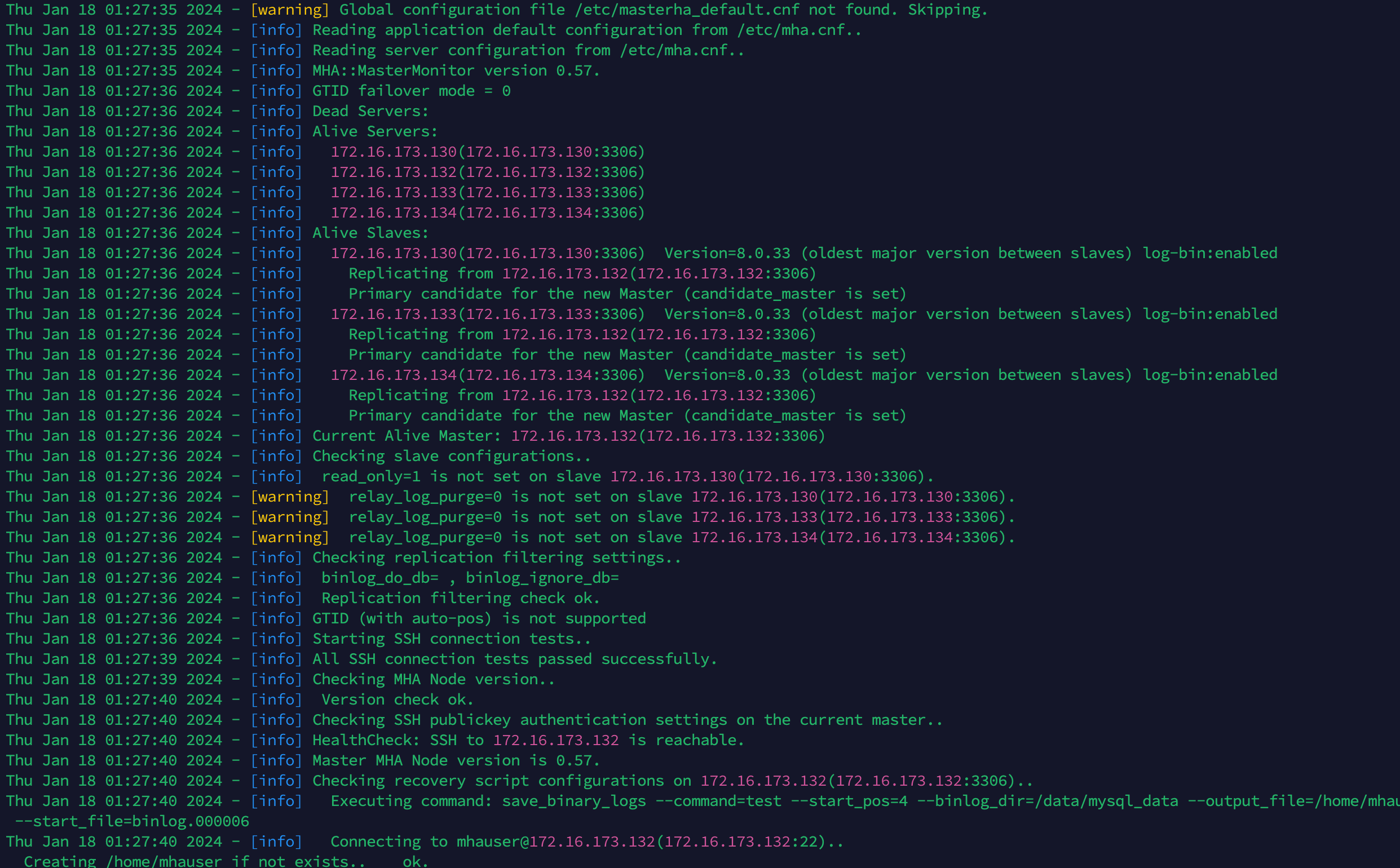The image size is (1400, 868).
Task: Click the save_binary_logs command name
Action: pyautogui.click(x=573, y=801)
